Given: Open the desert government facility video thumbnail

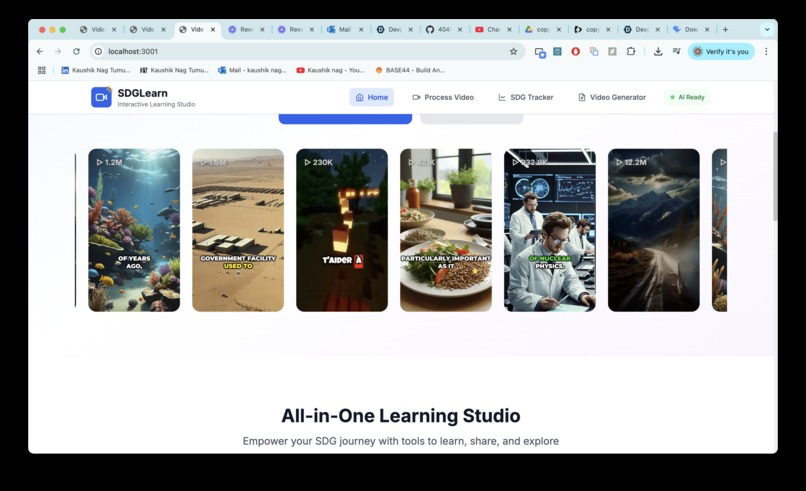Looking at the screenshot, I should tap(238, 230).
